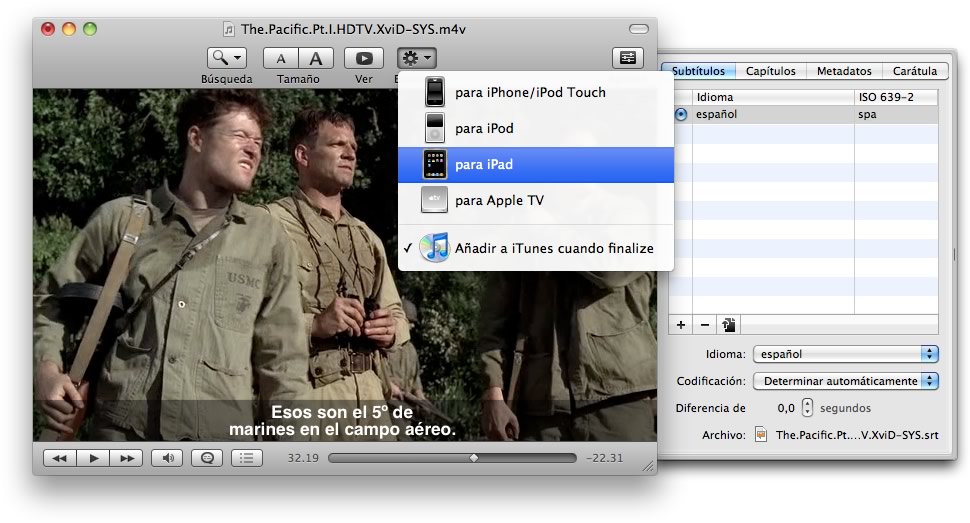The width and height of the screenshot is (970, 523).
Task: Switch to the Subtítulos tab
Action: pyautogui.click(x=698, y=71)
